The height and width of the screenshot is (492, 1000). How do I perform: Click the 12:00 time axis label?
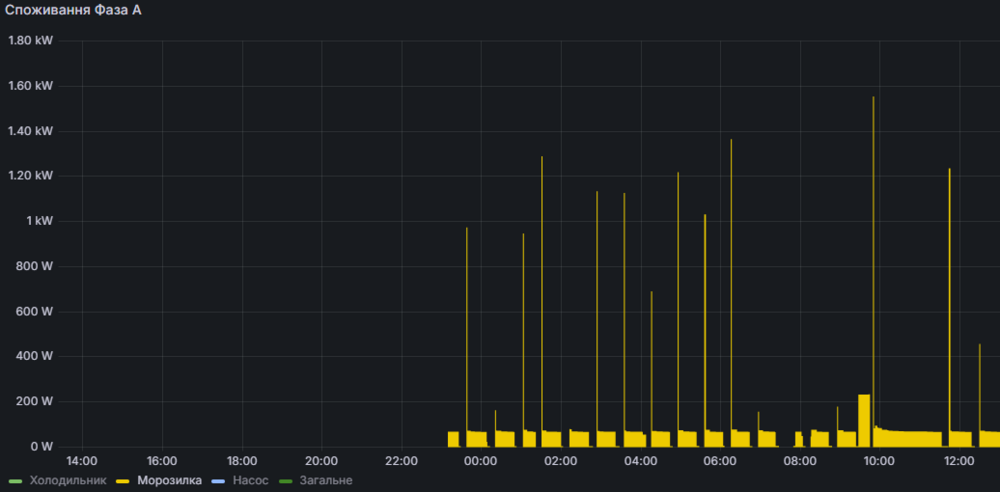tap(959, 461)
